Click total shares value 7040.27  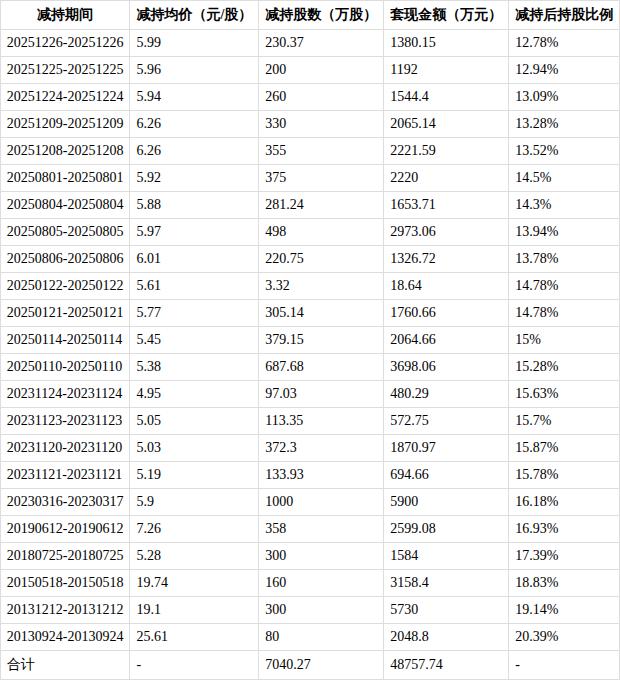click(x=290, y=664)
